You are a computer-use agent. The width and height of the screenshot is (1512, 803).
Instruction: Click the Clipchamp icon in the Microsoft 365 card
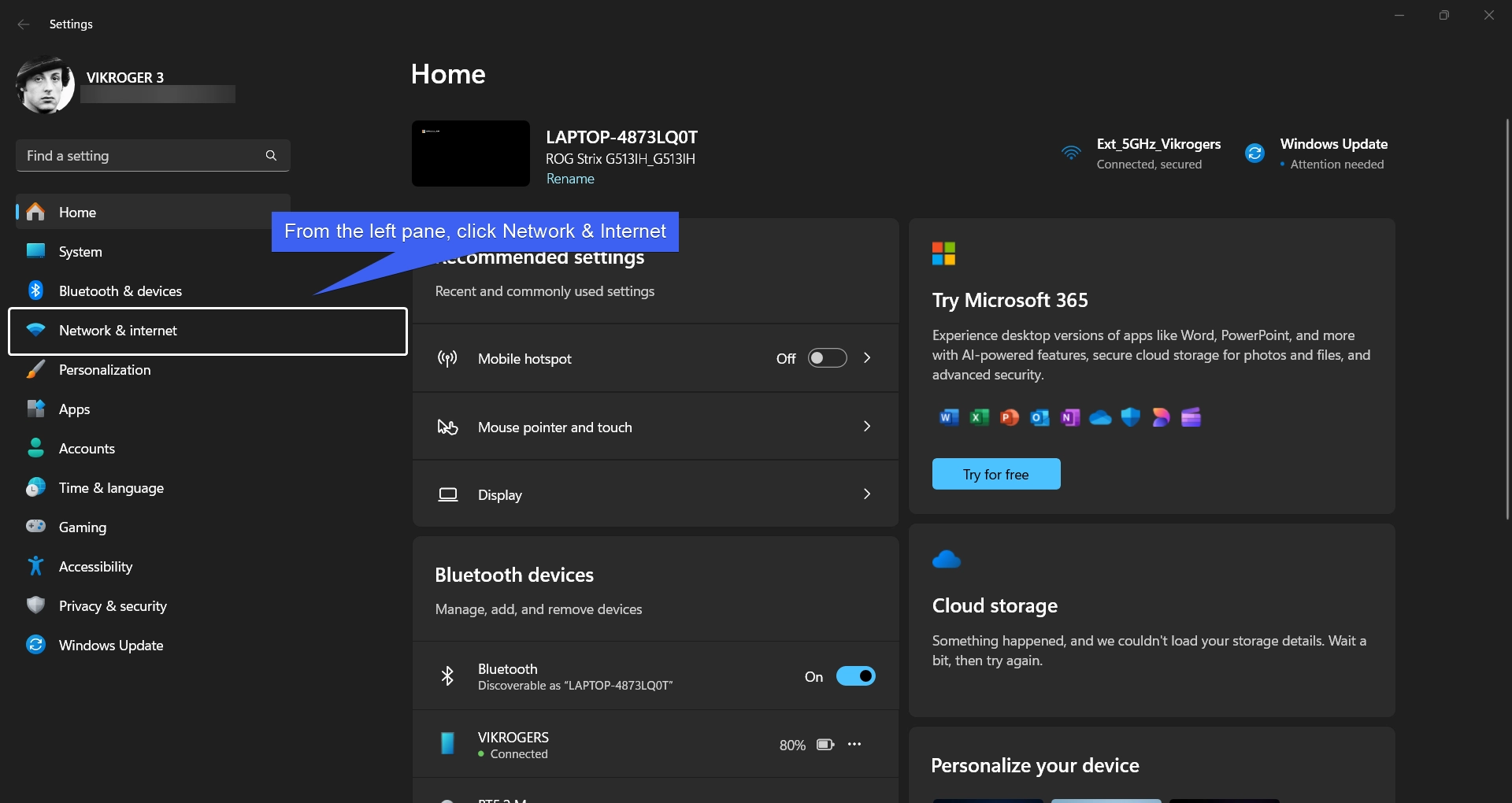(1191, 417)
